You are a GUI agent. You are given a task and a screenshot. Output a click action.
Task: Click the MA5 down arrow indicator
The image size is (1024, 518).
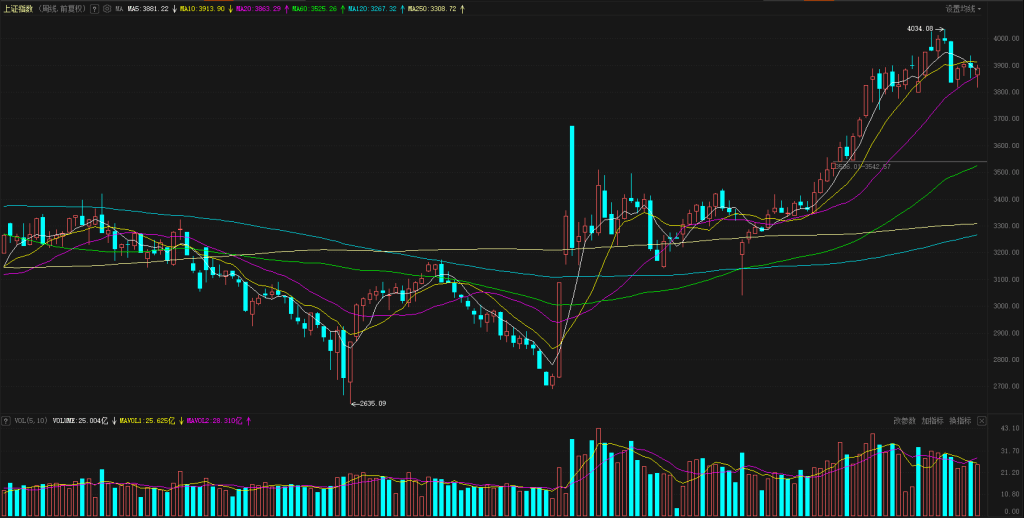coord(175,8)
